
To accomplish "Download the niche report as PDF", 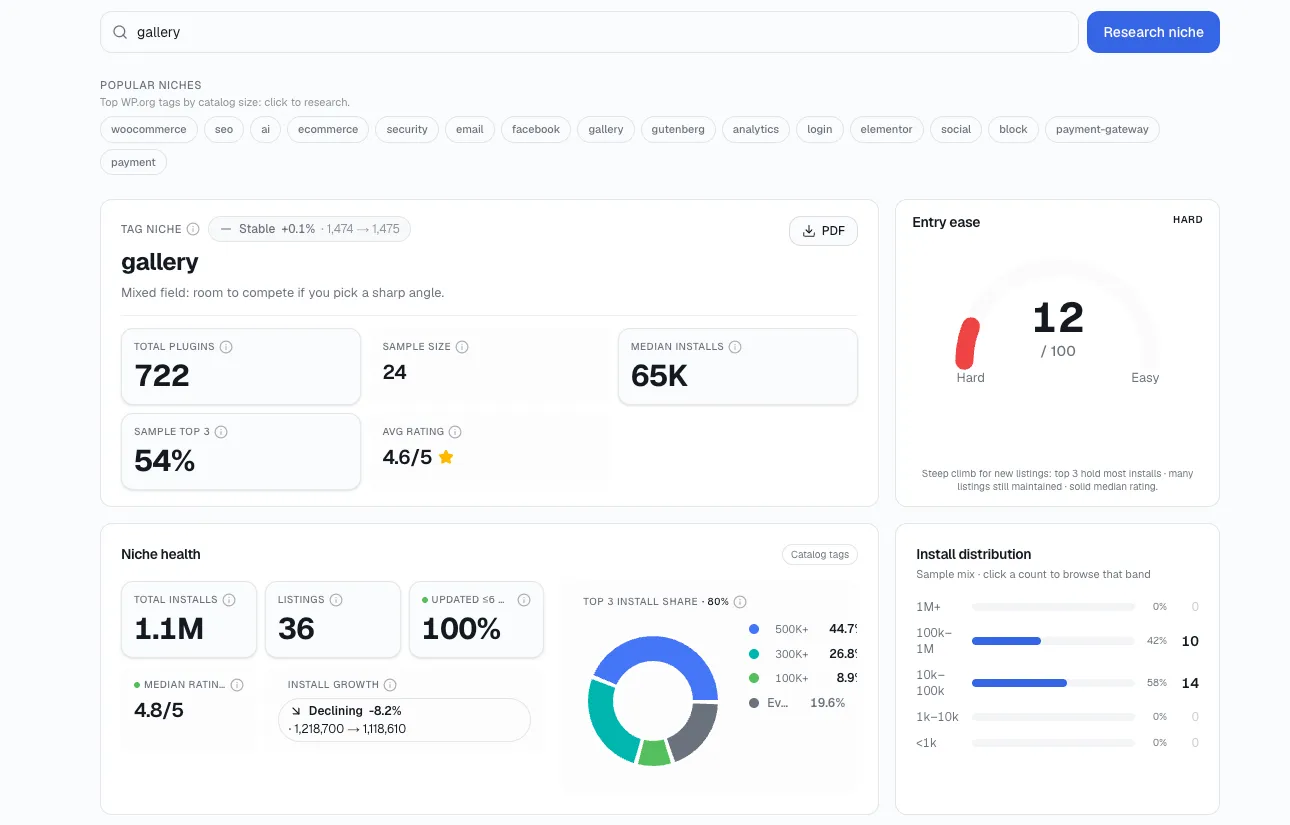I will click(823, 231).
